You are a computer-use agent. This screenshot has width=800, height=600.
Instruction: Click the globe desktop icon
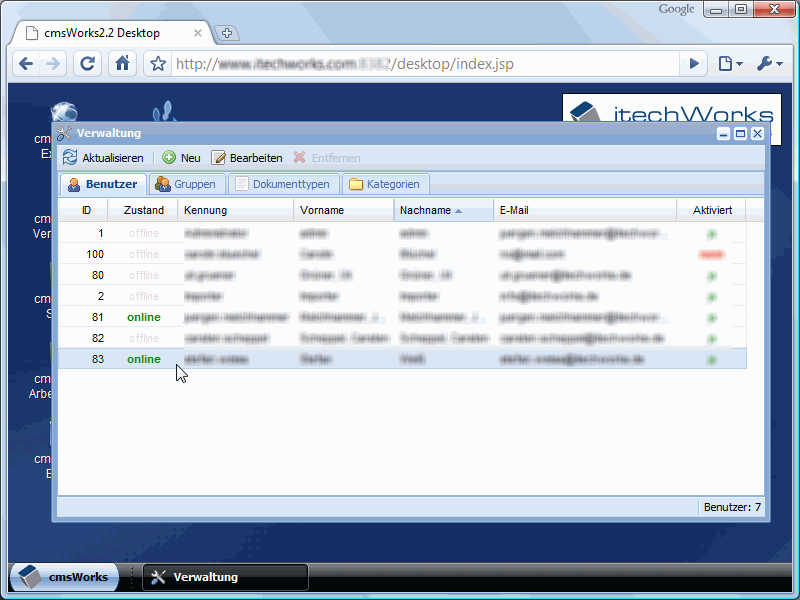[64, 112]
